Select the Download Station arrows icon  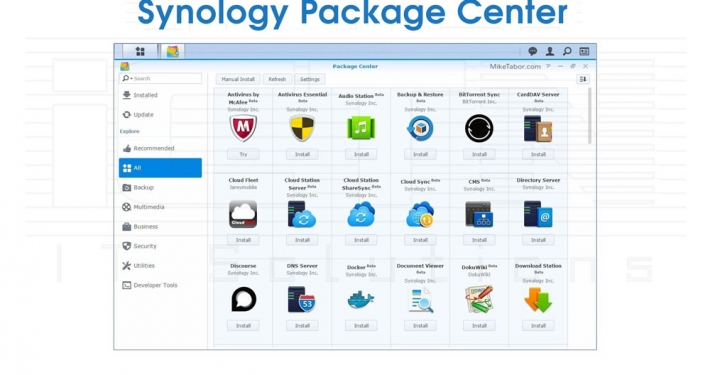pyautogui.click(x=538, y=300)
